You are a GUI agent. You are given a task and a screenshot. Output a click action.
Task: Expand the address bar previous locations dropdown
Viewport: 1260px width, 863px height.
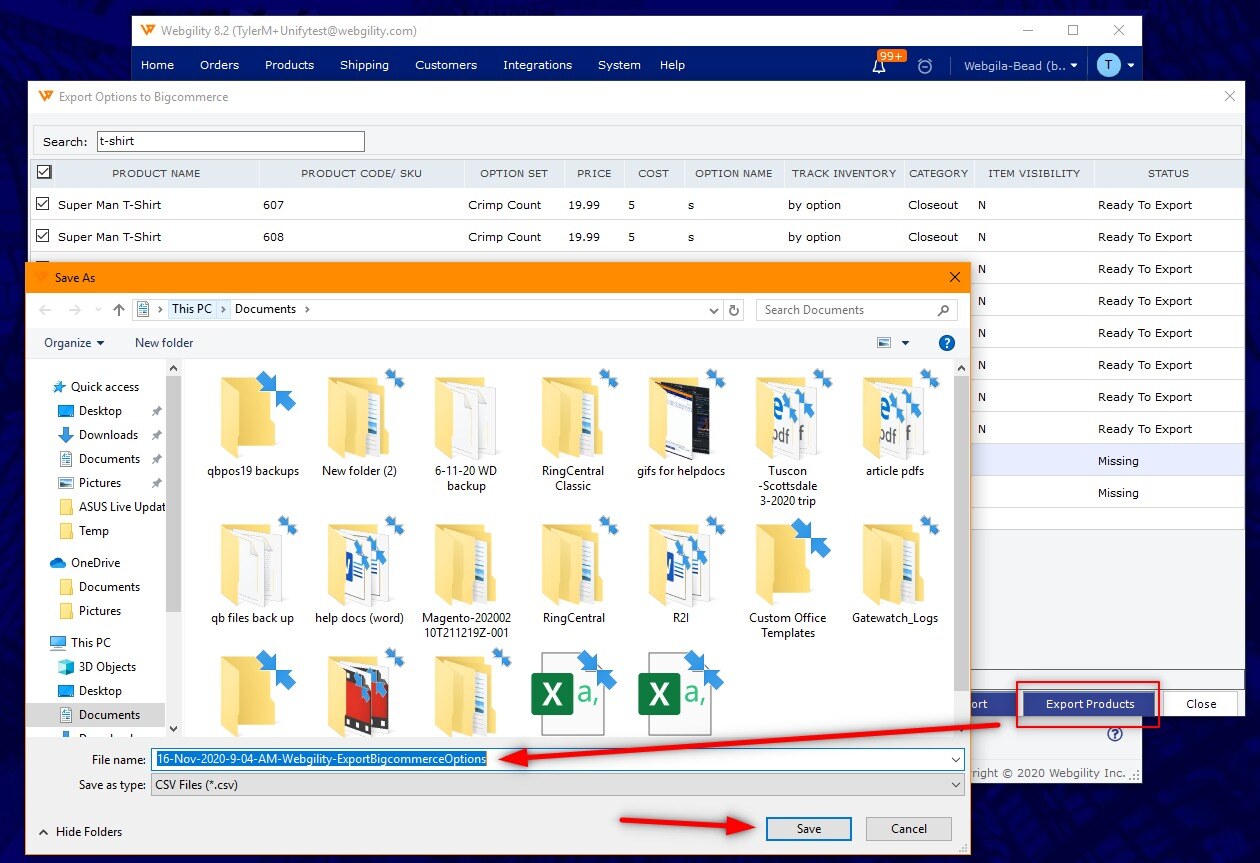click(x=714, y=310)
